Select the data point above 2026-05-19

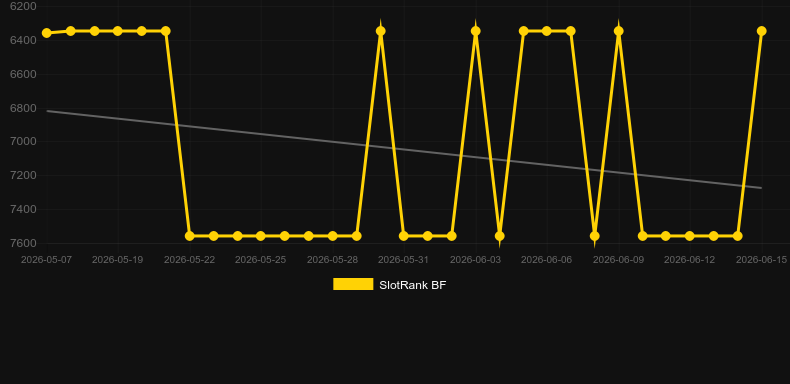tap(118, 31)
